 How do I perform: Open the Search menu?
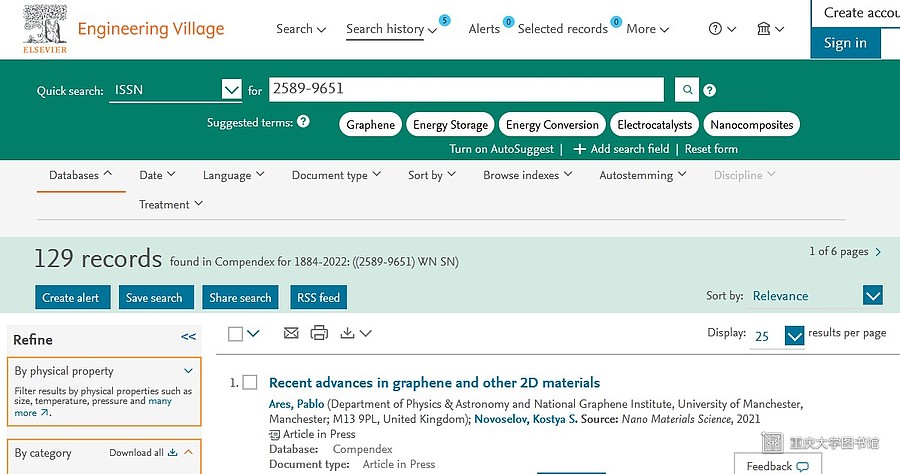click(301, 29)
